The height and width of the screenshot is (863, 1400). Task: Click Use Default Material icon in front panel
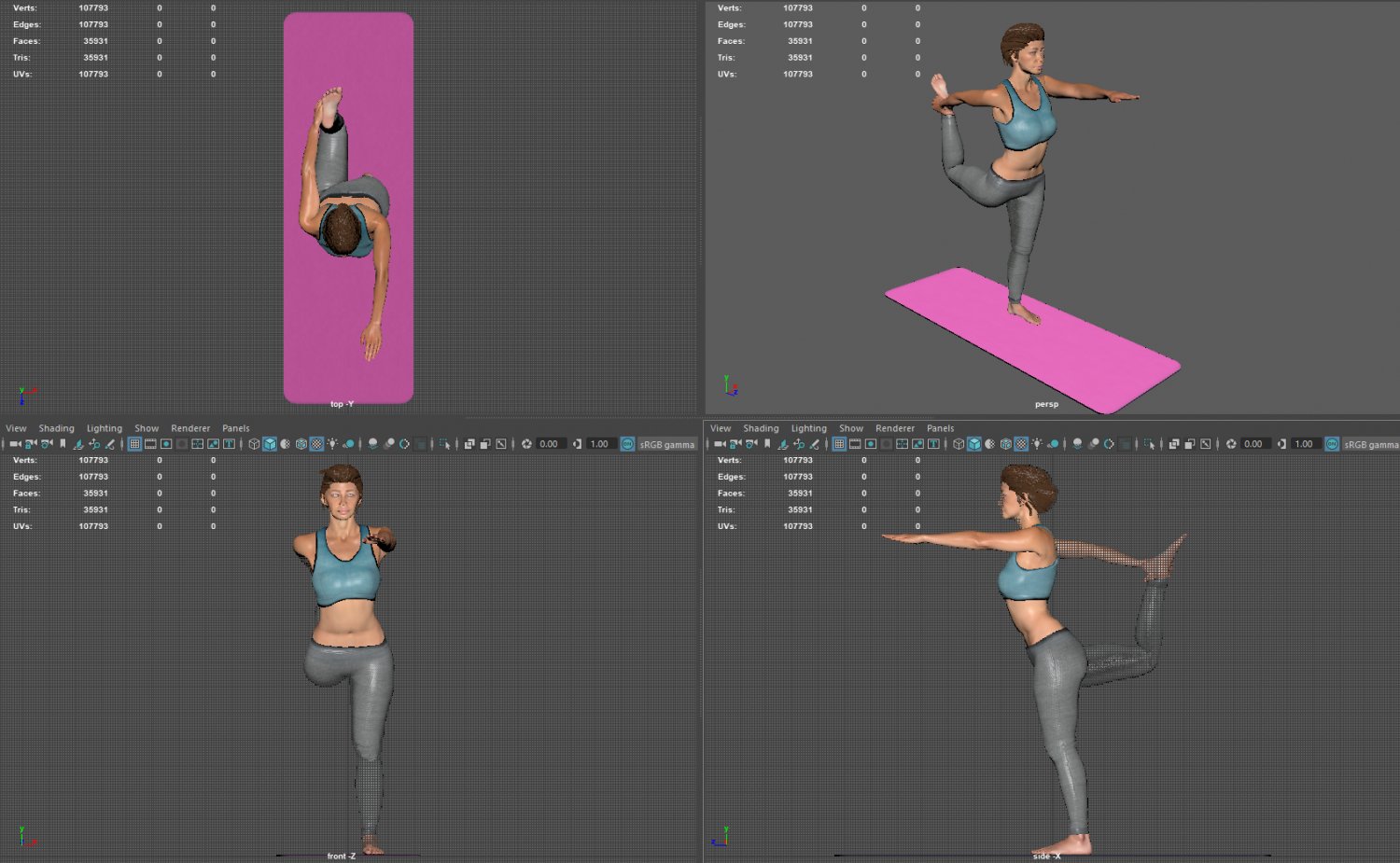click(x=285, y=444)
